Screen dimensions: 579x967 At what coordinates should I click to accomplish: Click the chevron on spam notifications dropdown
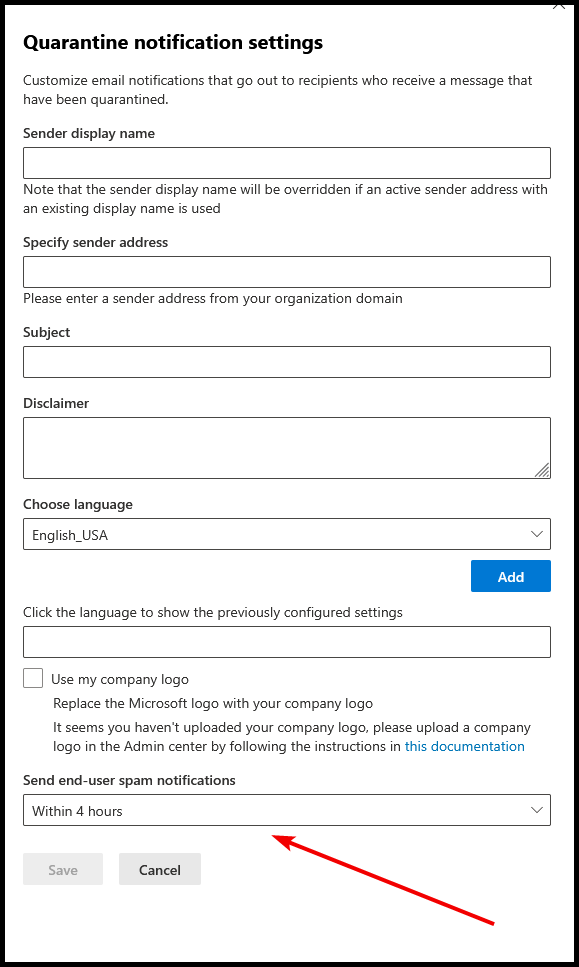[536, 810]
